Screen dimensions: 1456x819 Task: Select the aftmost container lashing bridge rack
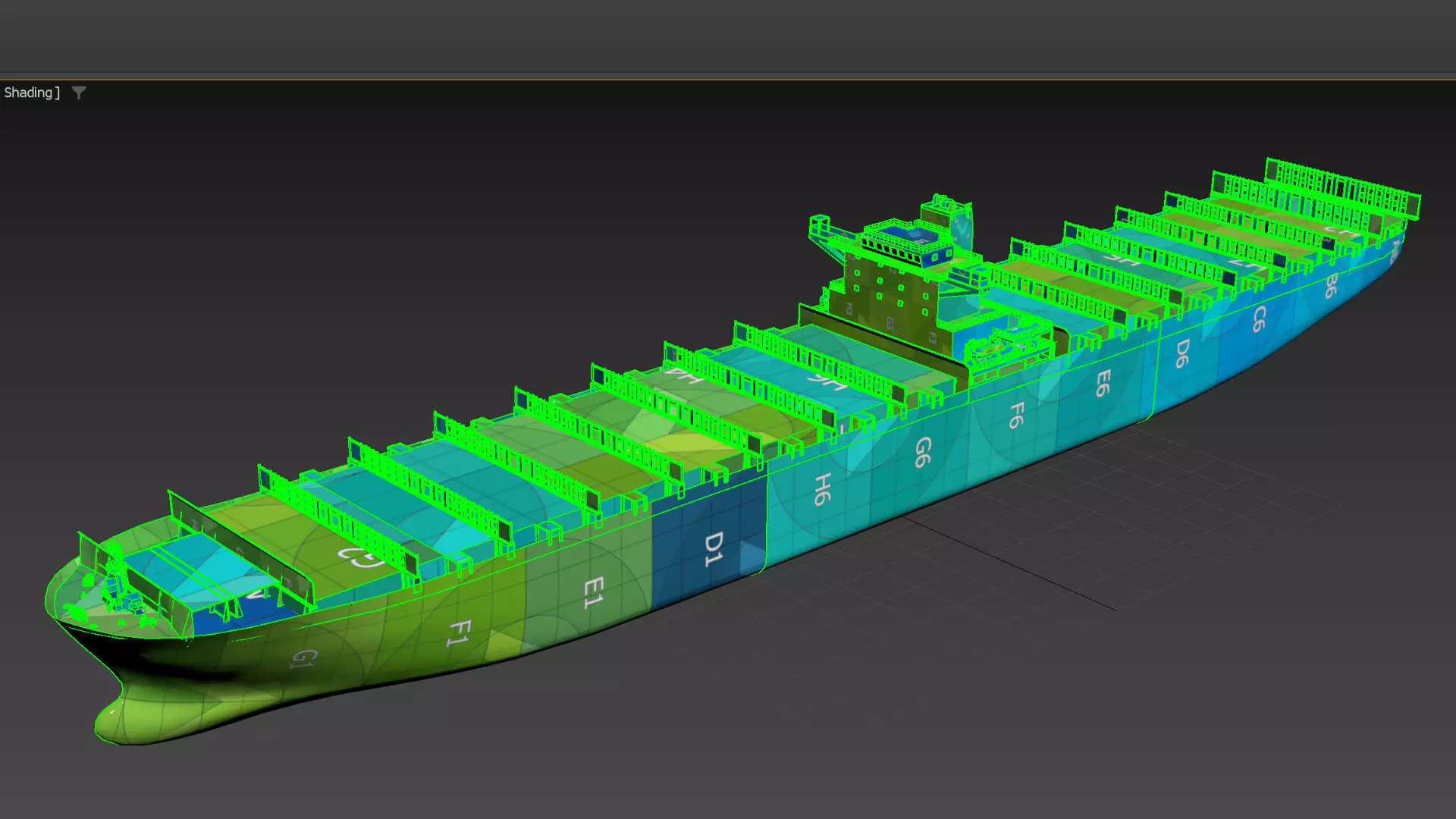click(1342, 186)
